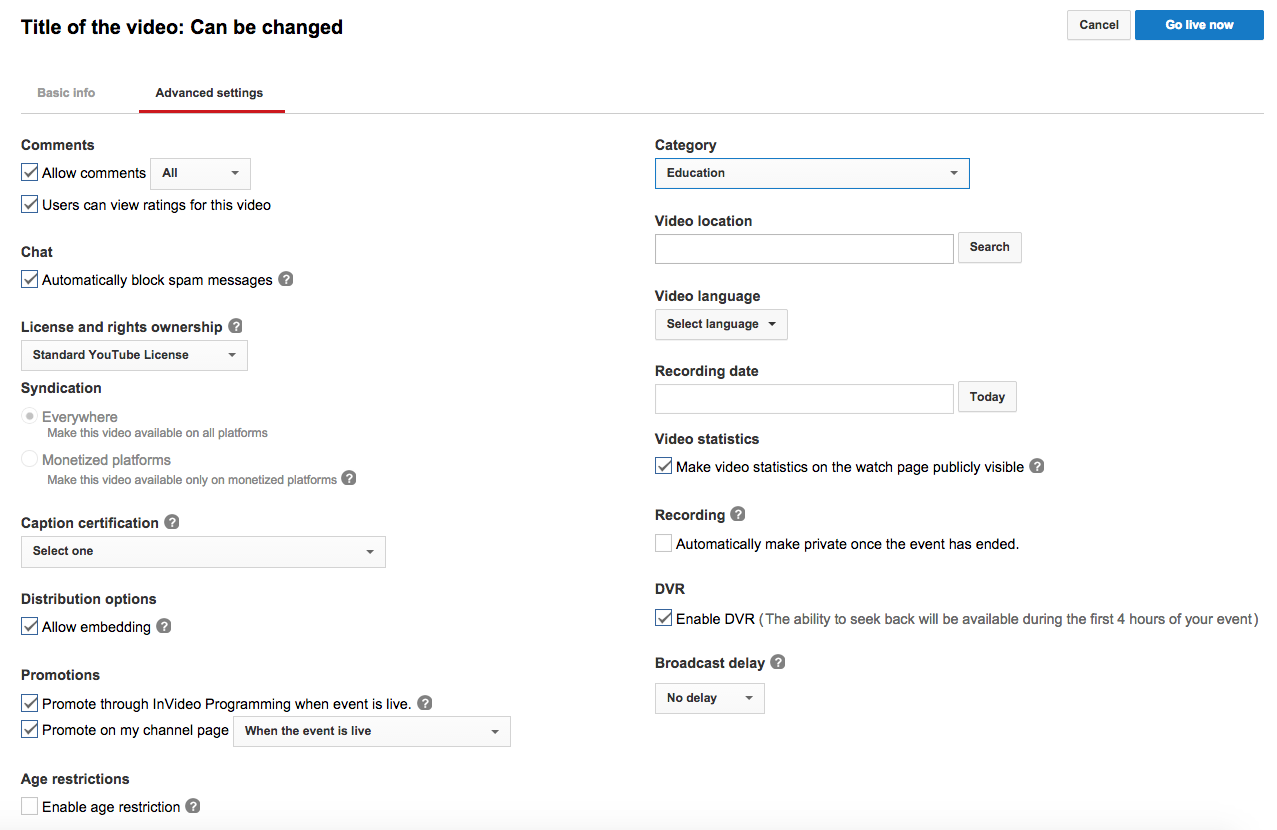Screen dimensions: 1277x830
Task: Click the Go live now button
Action: (x=1199, y=25)
